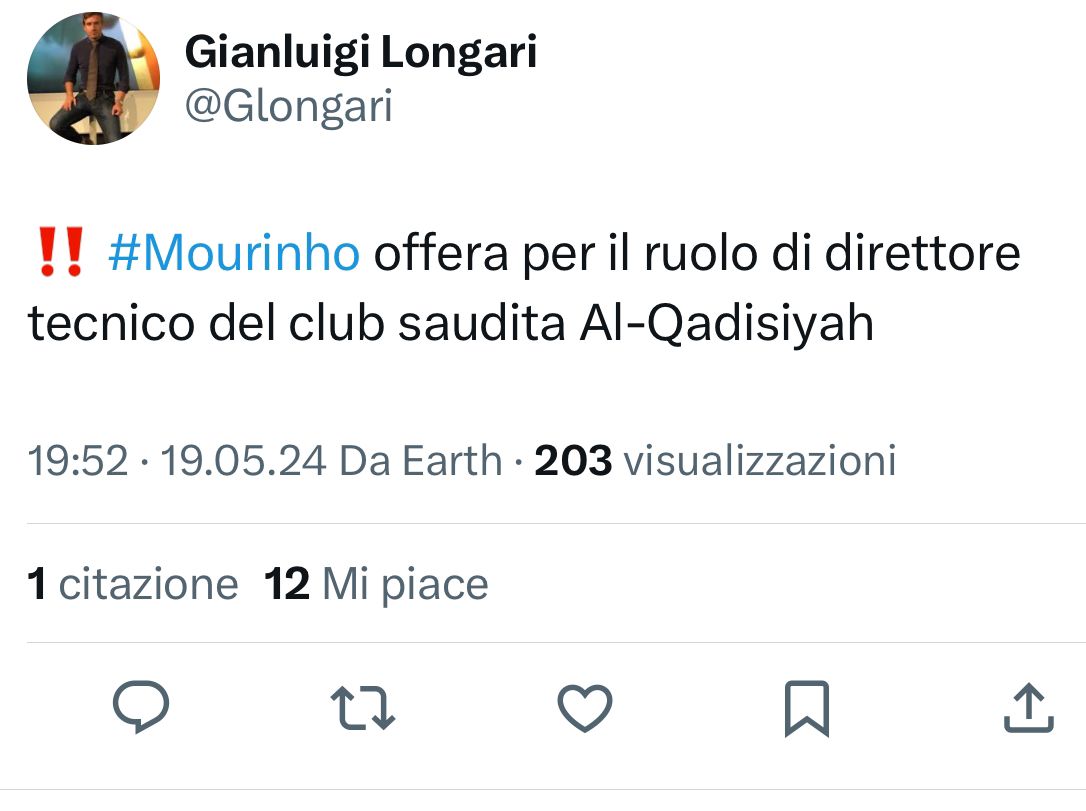Screen dimensions: 1086x811
Task: Click the 19:52 timestamp
Action: [78, 461]
